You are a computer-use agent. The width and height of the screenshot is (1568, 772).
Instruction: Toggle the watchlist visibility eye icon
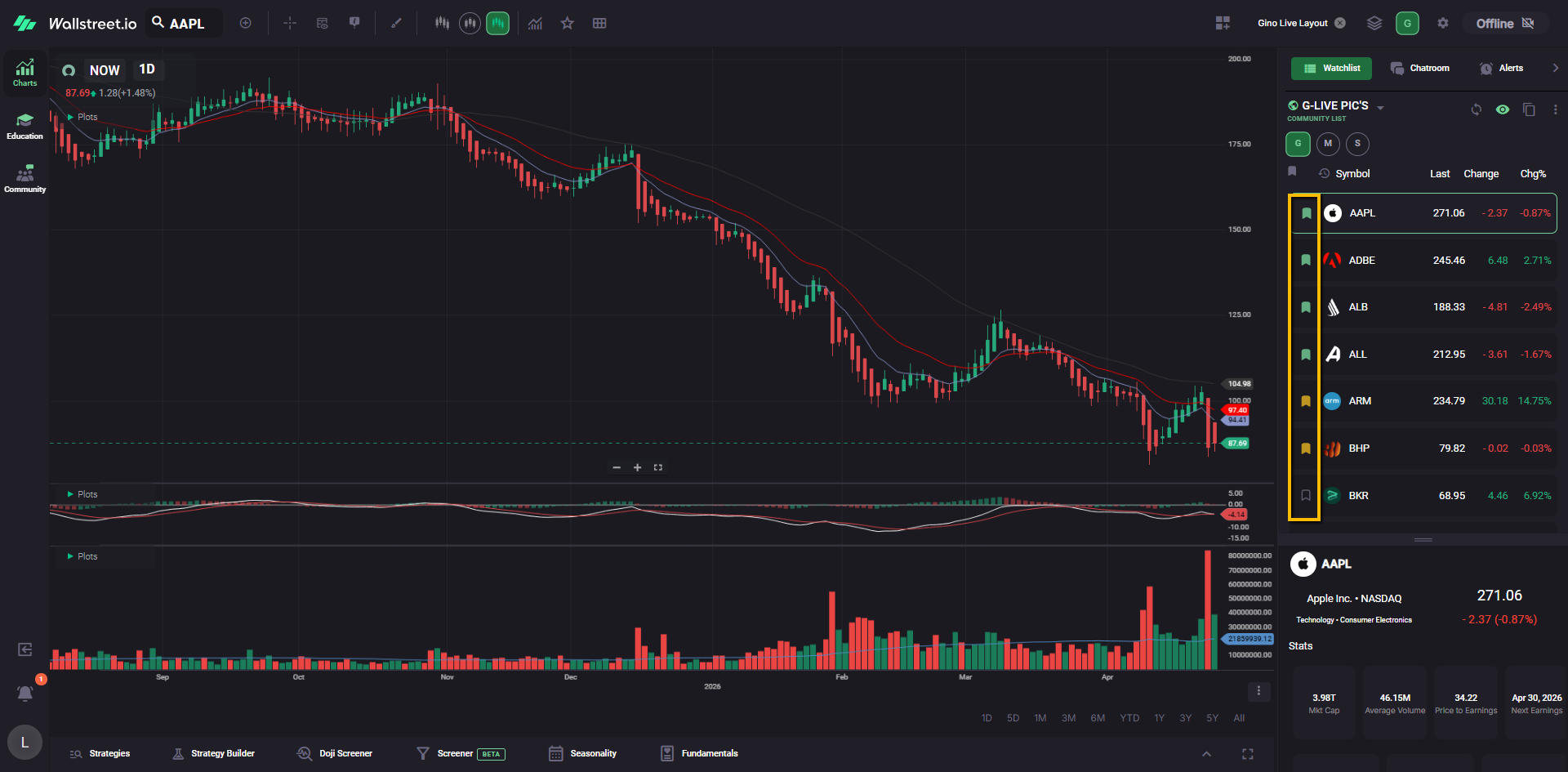click(1502, 109)
